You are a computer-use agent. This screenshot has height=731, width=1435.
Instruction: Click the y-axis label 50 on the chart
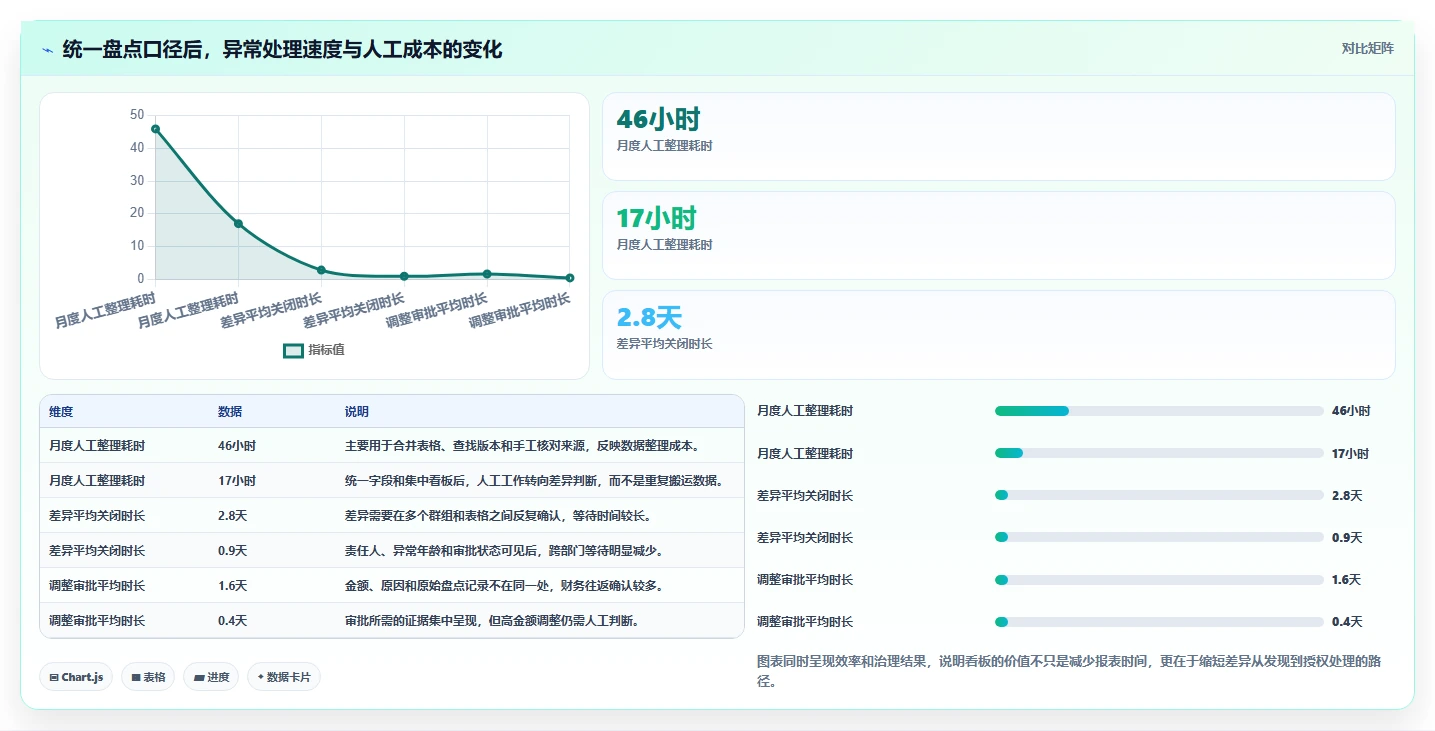pyautogui.click(x=137, y=115)
